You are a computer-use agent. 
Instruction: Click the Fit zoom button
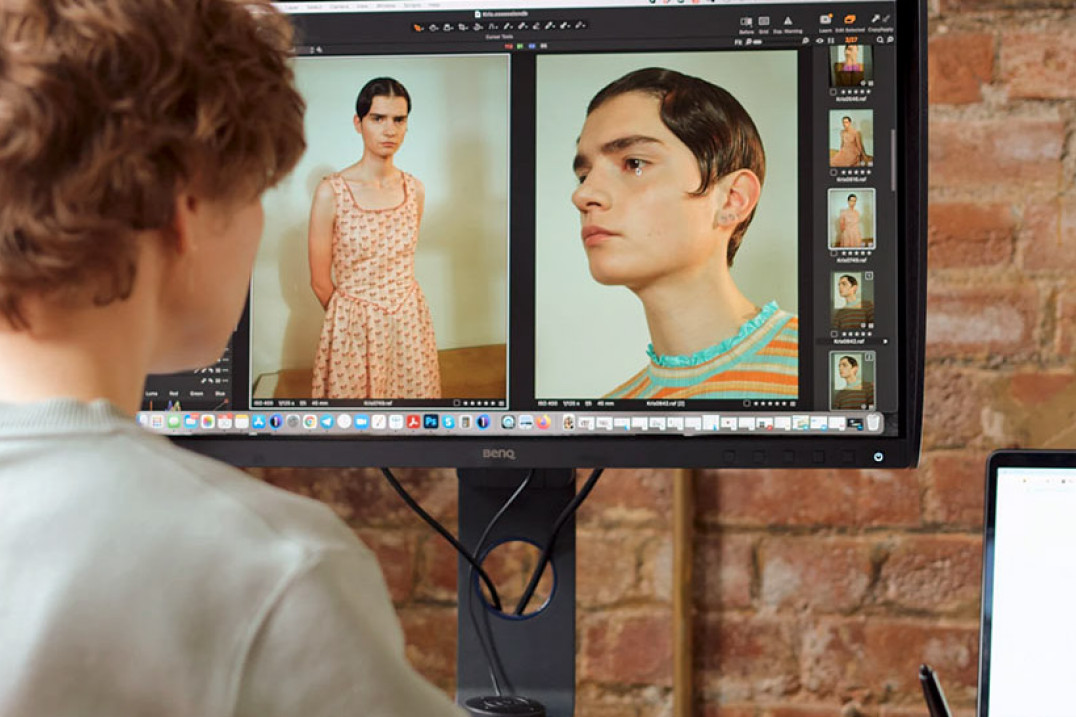738,41
